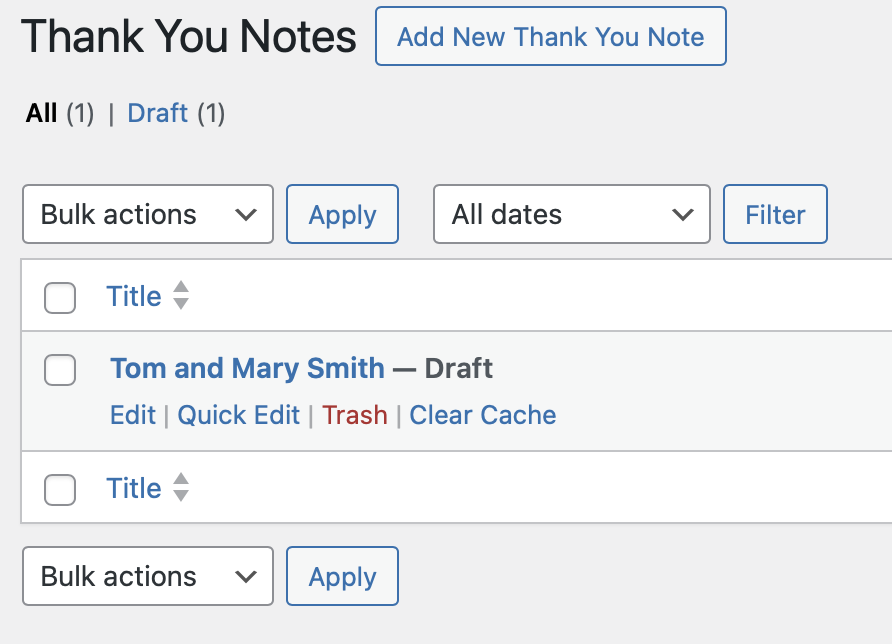The height and width of the screenshot is (644, 892).
Task: Check the select-all checkbox in table header
Action: tap(60, 297)
